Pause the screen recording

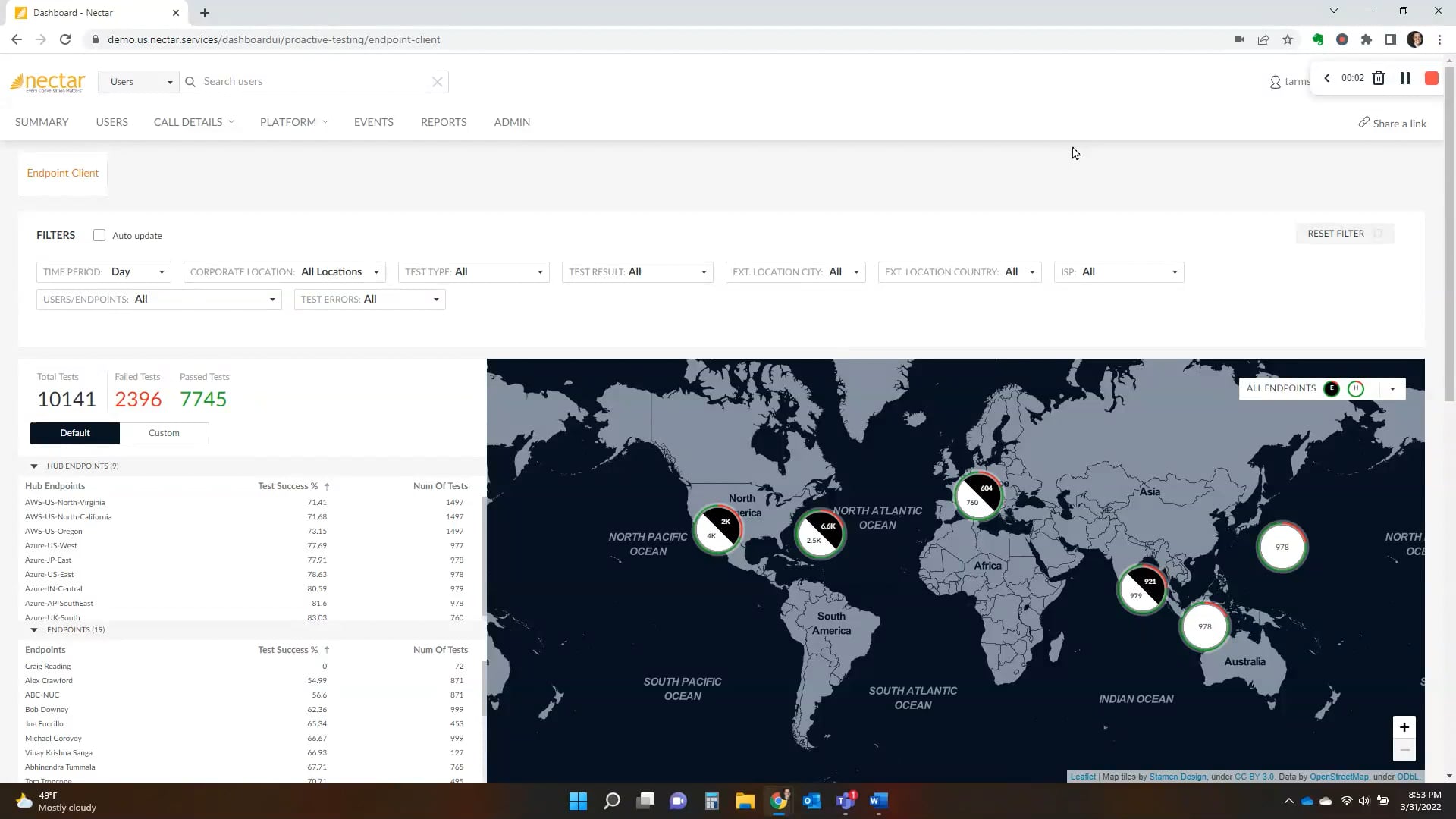1405,78
